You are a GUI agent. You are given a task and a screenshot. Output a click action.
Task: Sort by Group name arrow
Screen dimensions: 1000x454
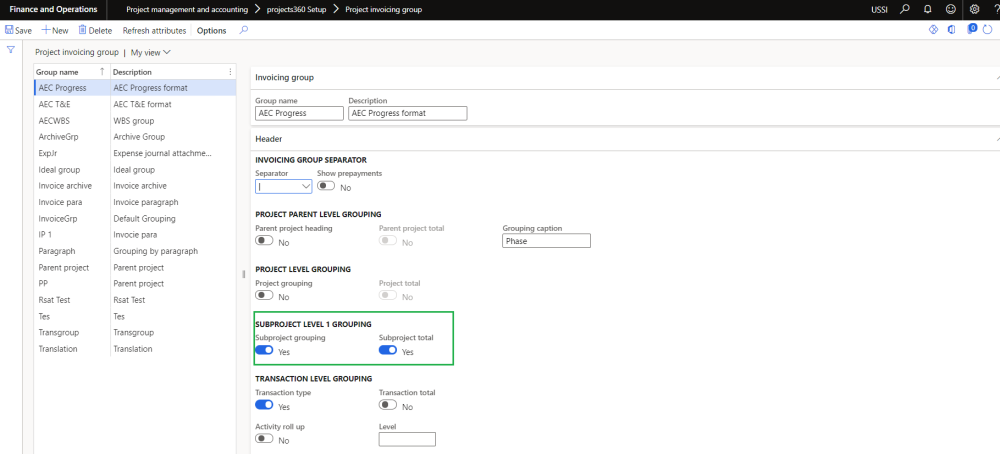tap(102, 72)
